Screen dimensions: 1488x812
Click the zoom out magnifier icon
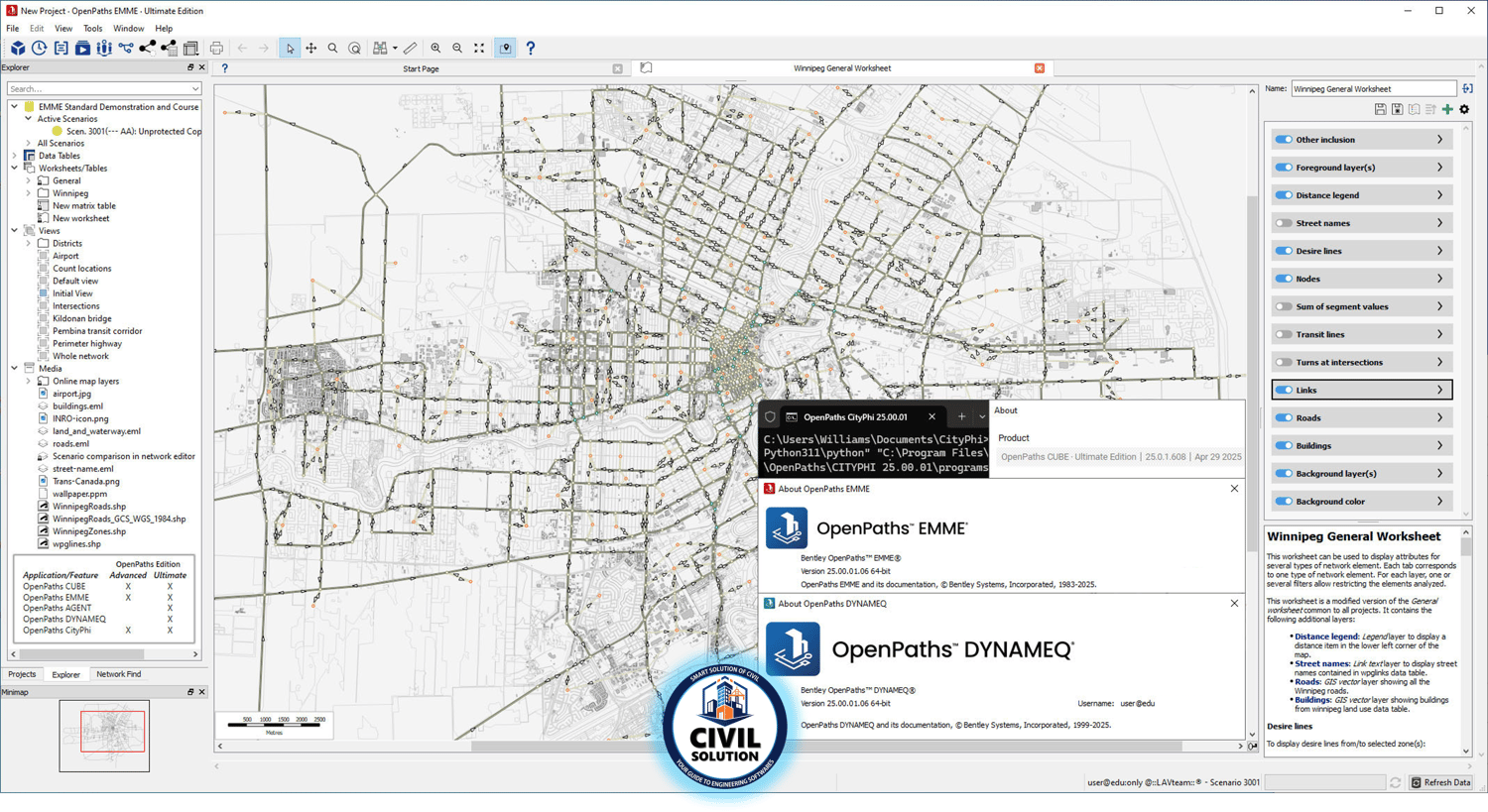coord(457,48)
